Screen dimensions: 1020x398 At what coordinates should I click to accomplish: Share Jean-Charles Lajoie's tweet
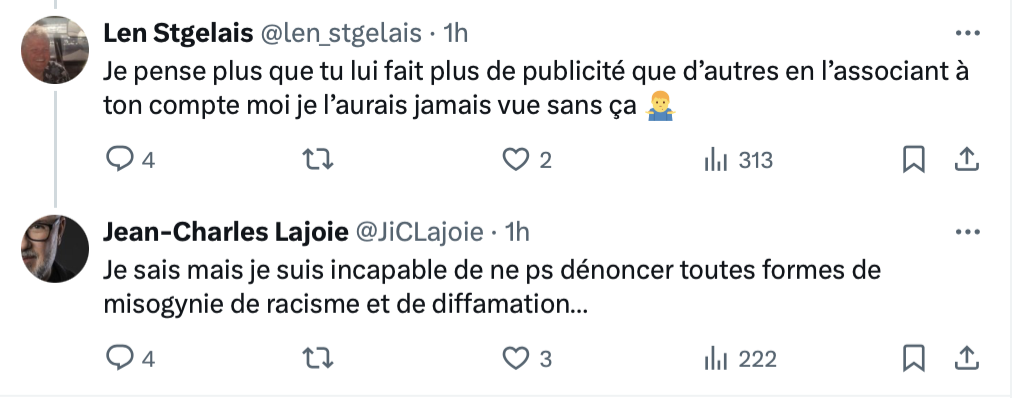pos(967,358)
